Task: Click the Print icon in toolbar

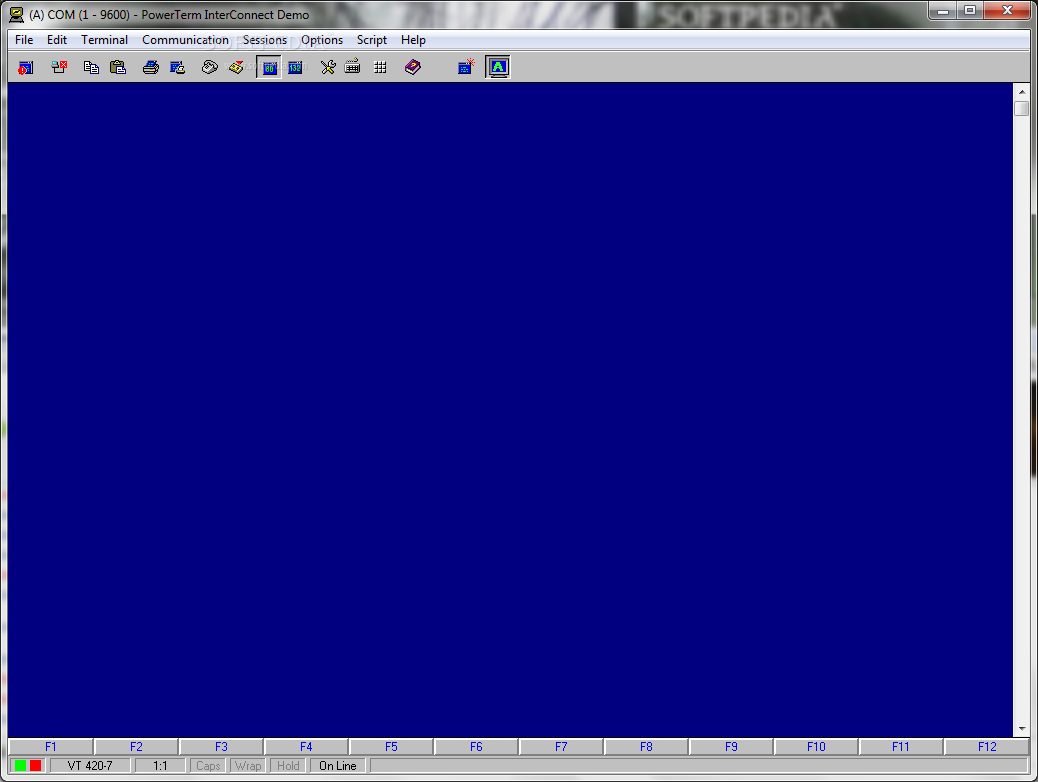Action: point(151,67)
